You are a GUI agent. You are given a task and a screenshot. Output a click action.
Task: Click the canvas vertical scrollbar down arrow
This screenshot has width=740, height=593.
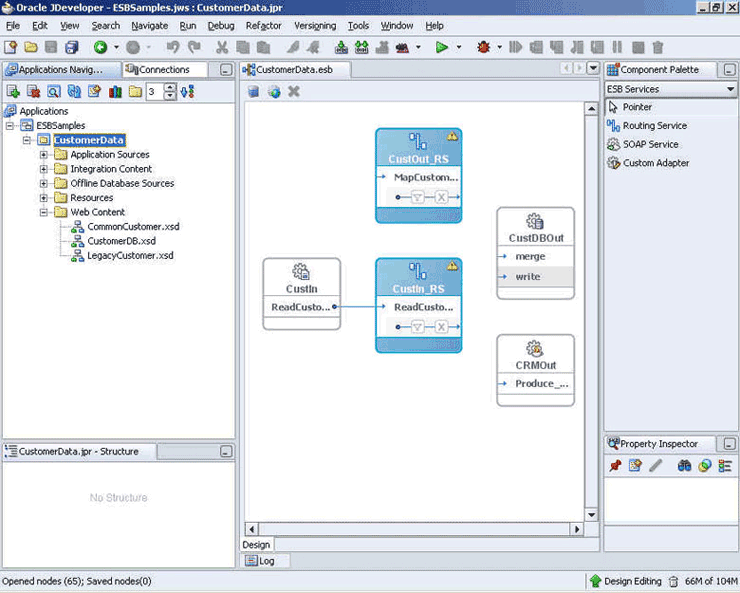tap(591, 514)
